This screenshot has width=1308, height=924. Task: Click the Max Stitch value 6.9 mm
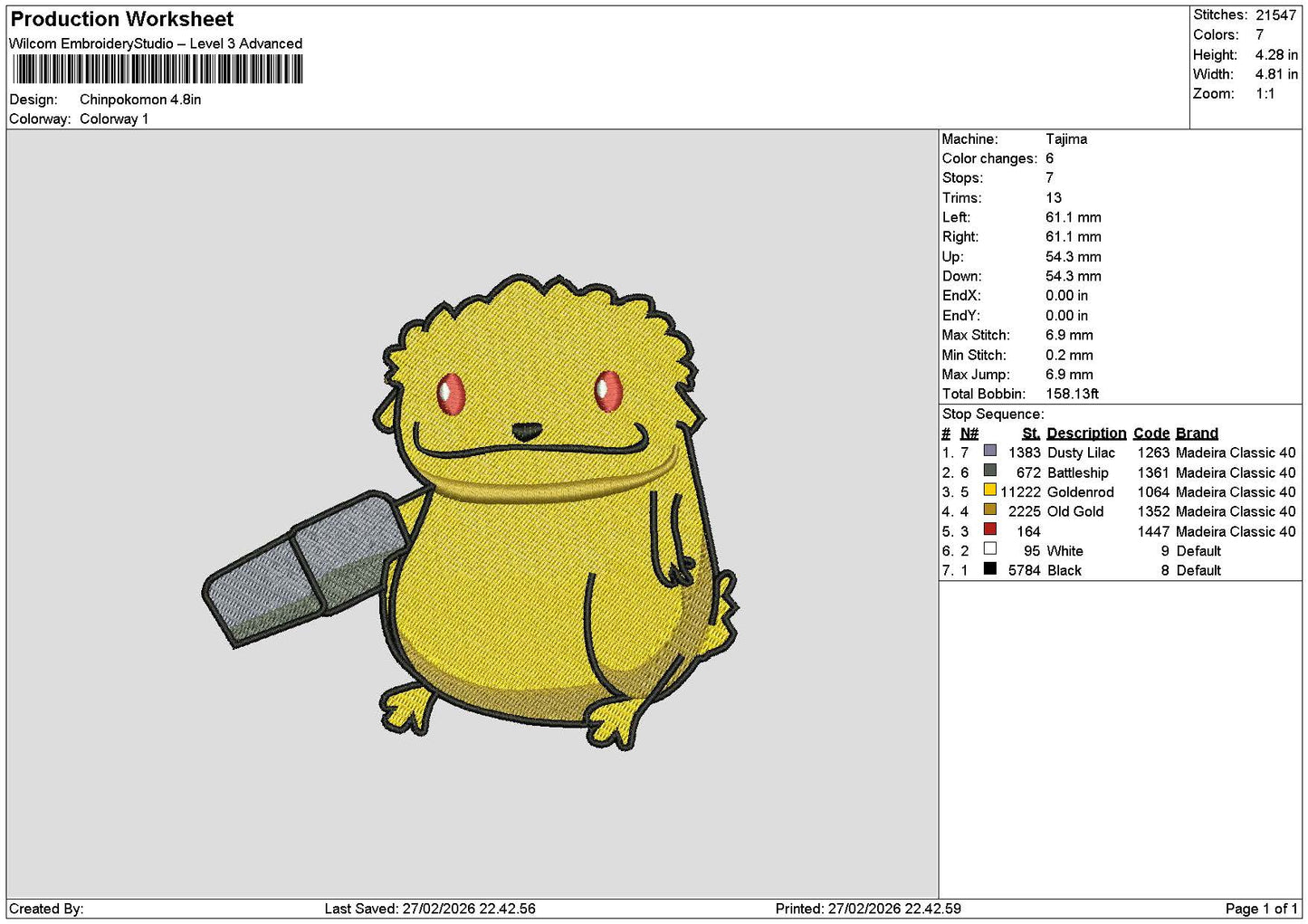click(1069, 335)
